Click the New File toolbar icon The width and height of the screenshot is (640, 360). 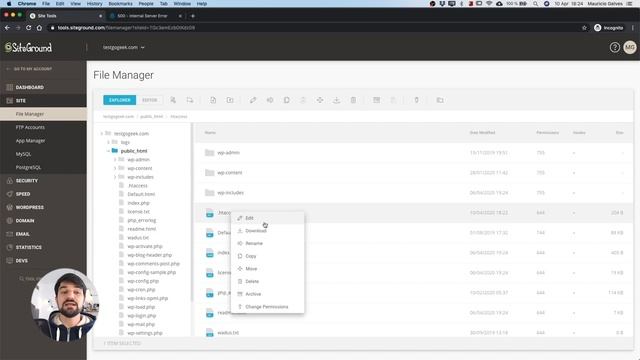pos(213,100)
